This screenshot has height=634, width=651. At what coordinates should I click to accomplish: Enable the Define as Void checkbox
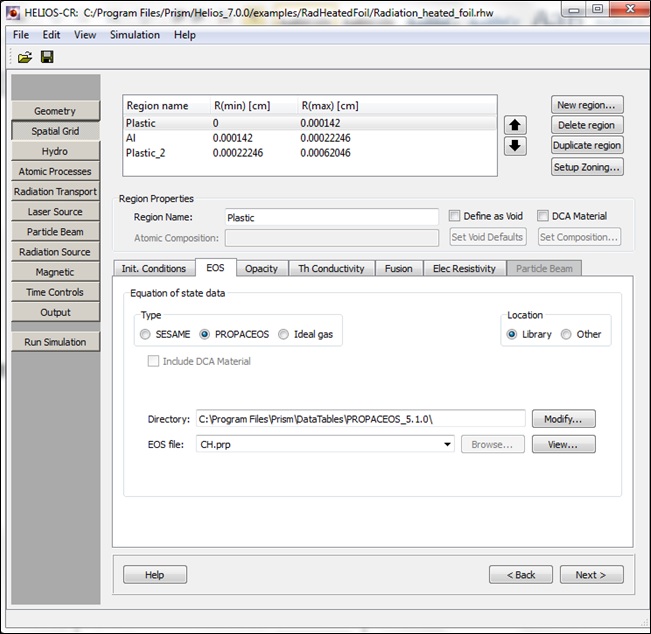point(455,216)
